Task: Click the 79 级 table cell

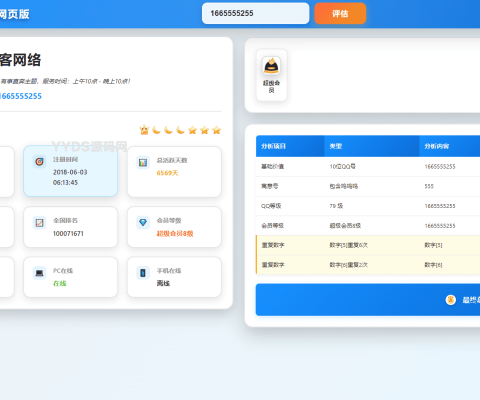Action: [x=336, y=206]
